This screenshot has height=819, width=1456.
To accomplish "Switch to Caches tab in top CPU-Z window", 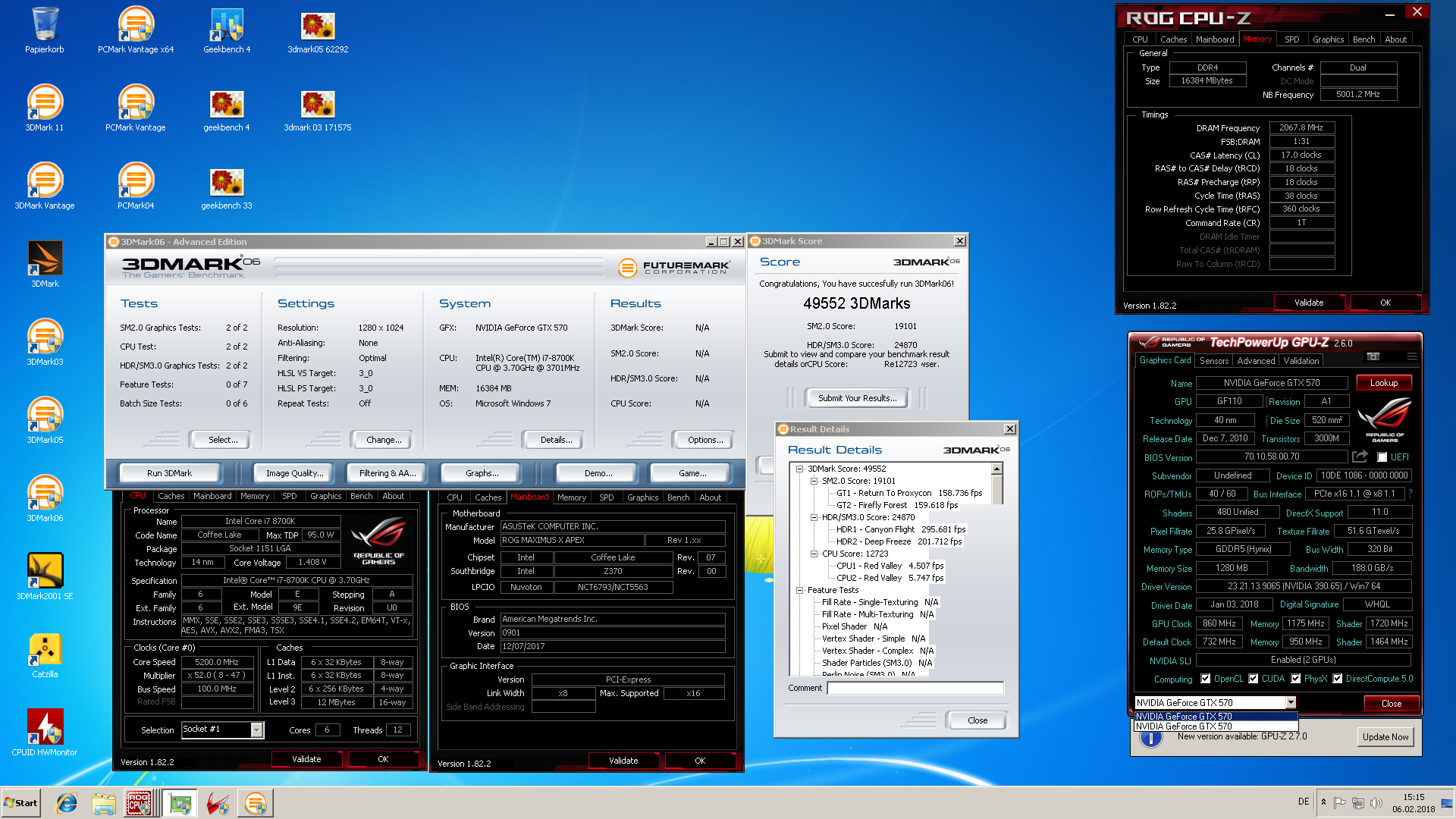I will [x=1173, y=39].
